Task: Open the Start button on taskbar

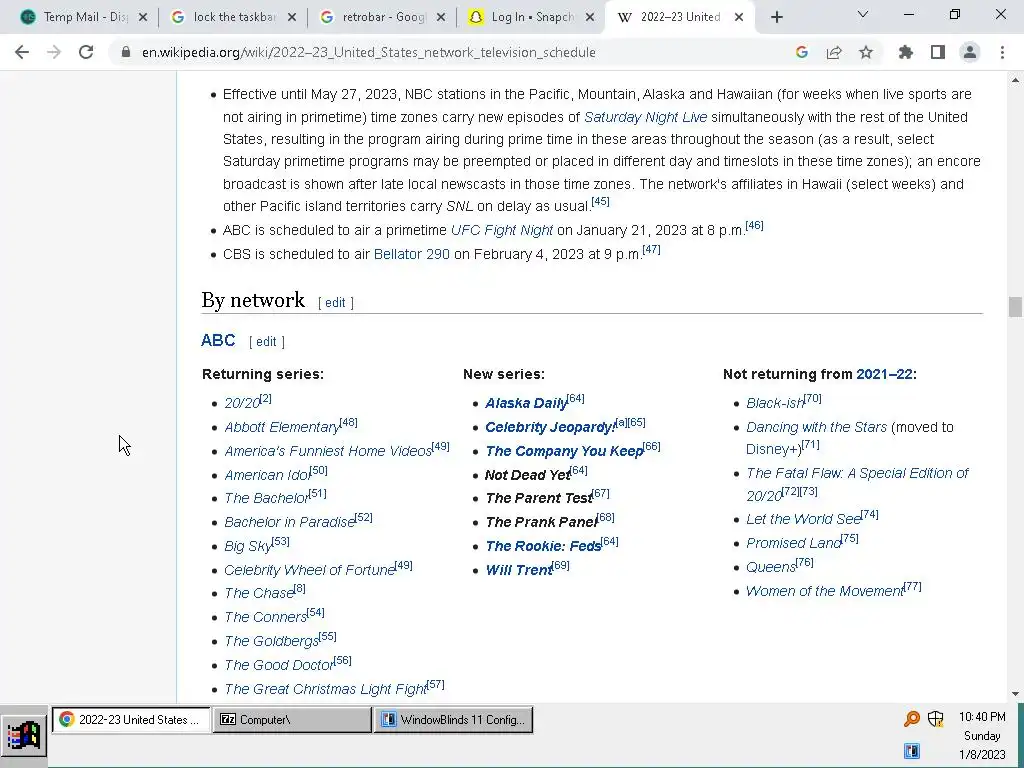Action: 24,736
